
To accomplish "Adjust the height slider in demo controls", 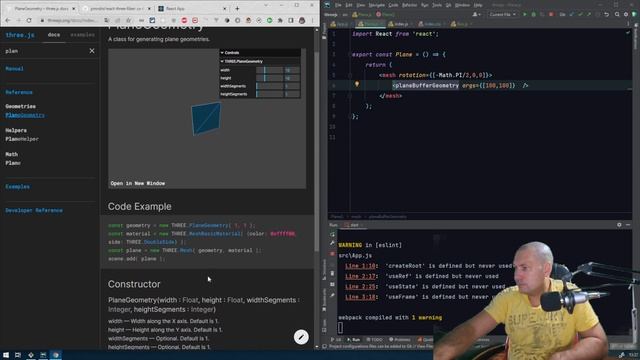I will click(x=269, y=78).
